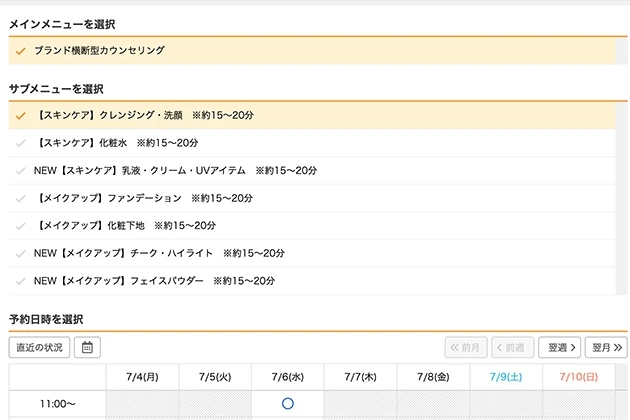Click the 直近の状況 button
The height and width of the screenshot is (420, 630).
coord(39,347)
